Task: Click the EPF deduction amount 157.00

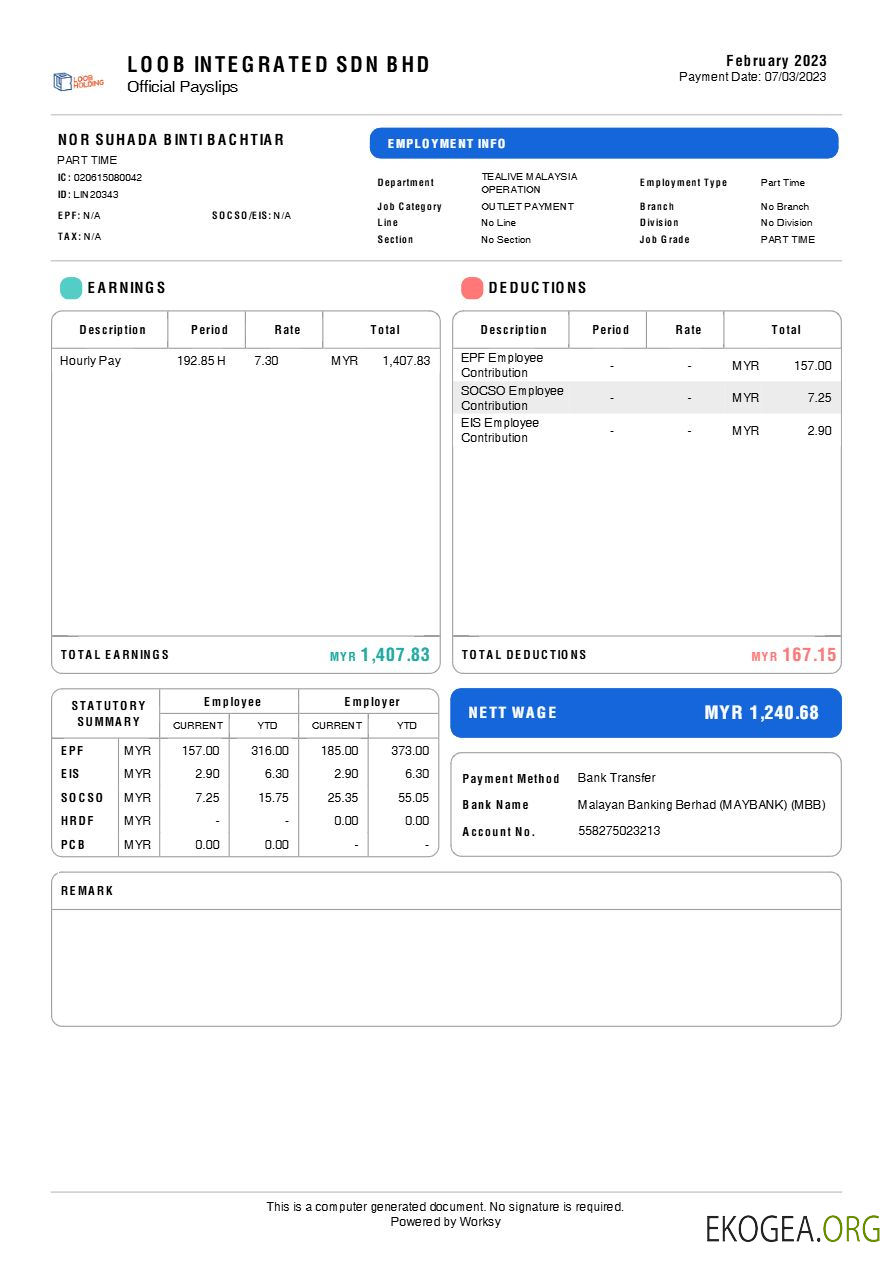Action: 813,366
